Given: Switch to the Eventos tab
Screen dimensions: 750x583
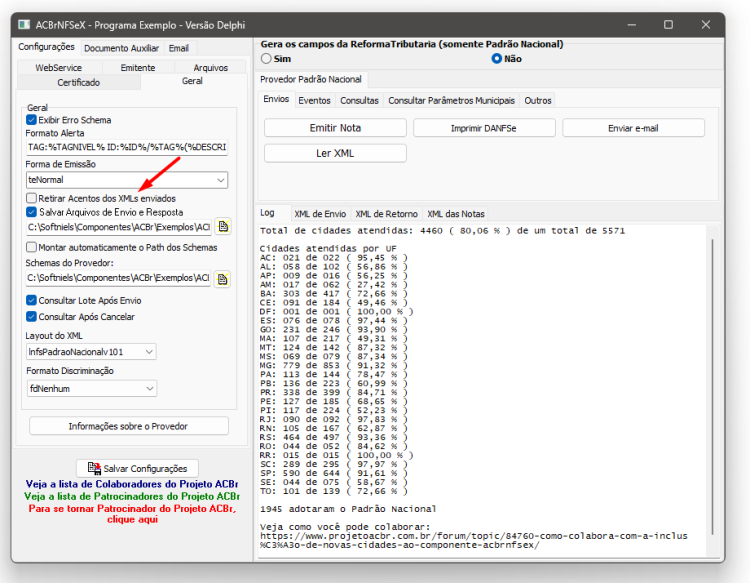Looking at the screenshot, I should [x=314, y=101].
